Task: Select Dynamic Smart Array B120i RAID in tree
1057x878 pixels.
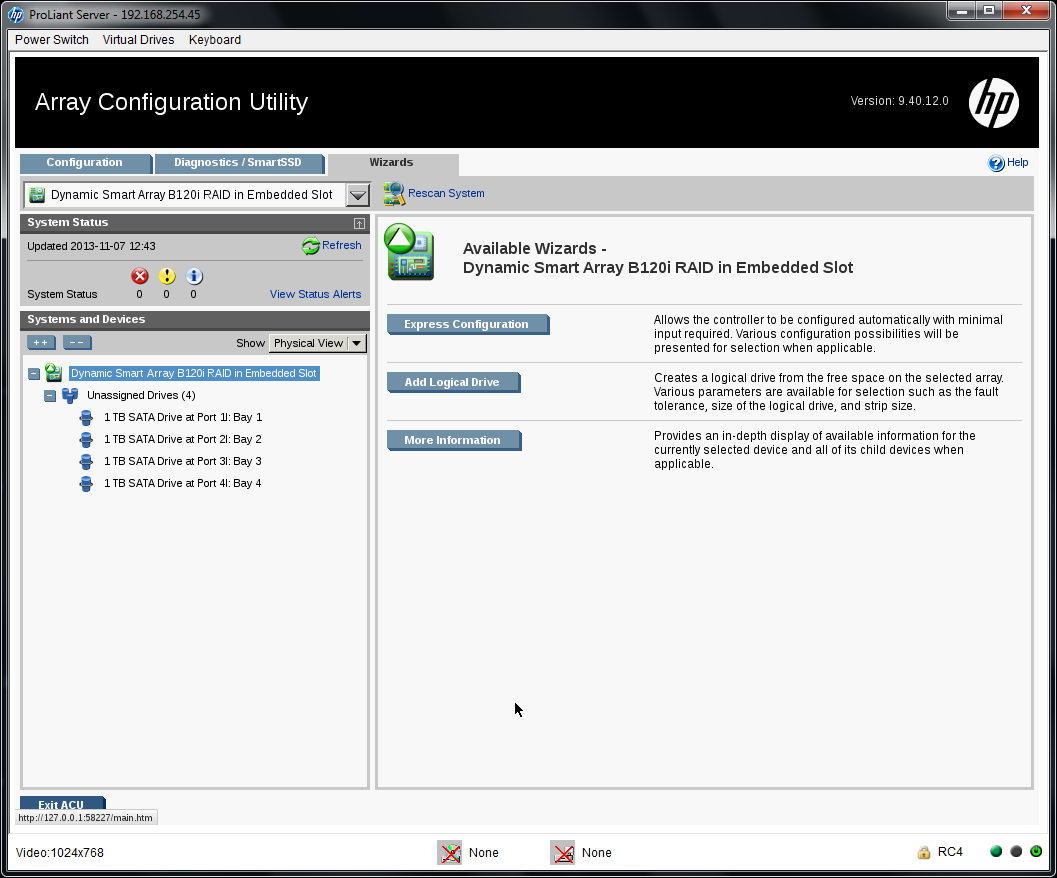Action: [x=193, y=374]
